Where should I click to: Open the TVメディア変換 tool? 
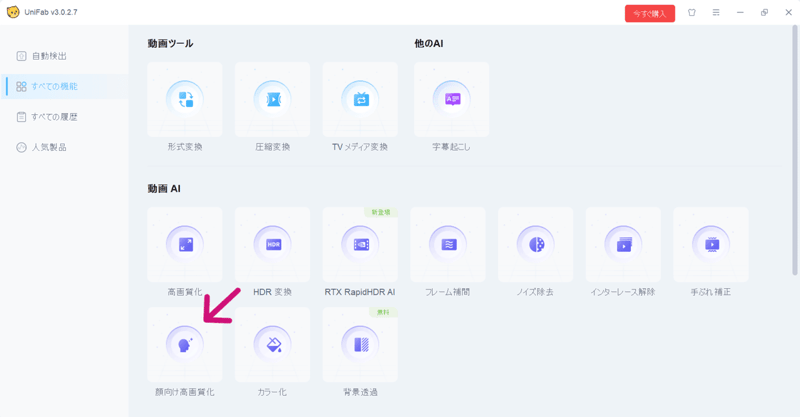360,100
